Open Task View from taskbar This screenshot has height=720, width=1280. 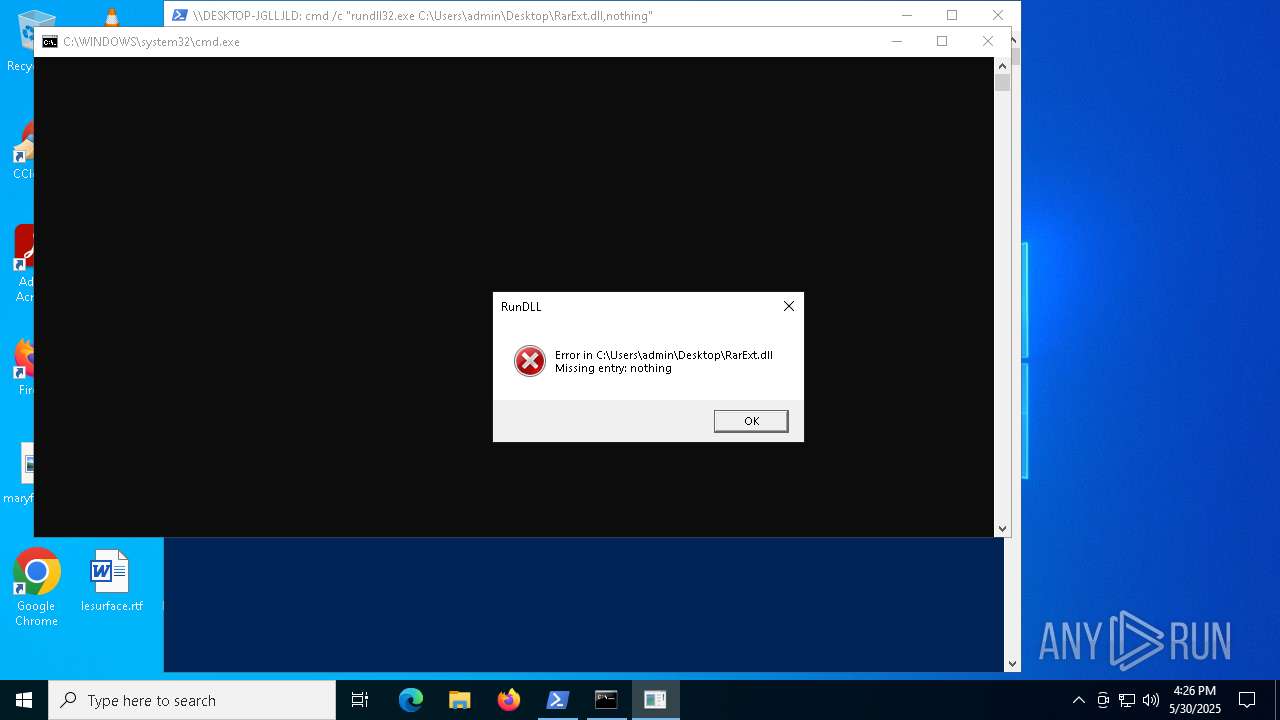coord(360,700)
